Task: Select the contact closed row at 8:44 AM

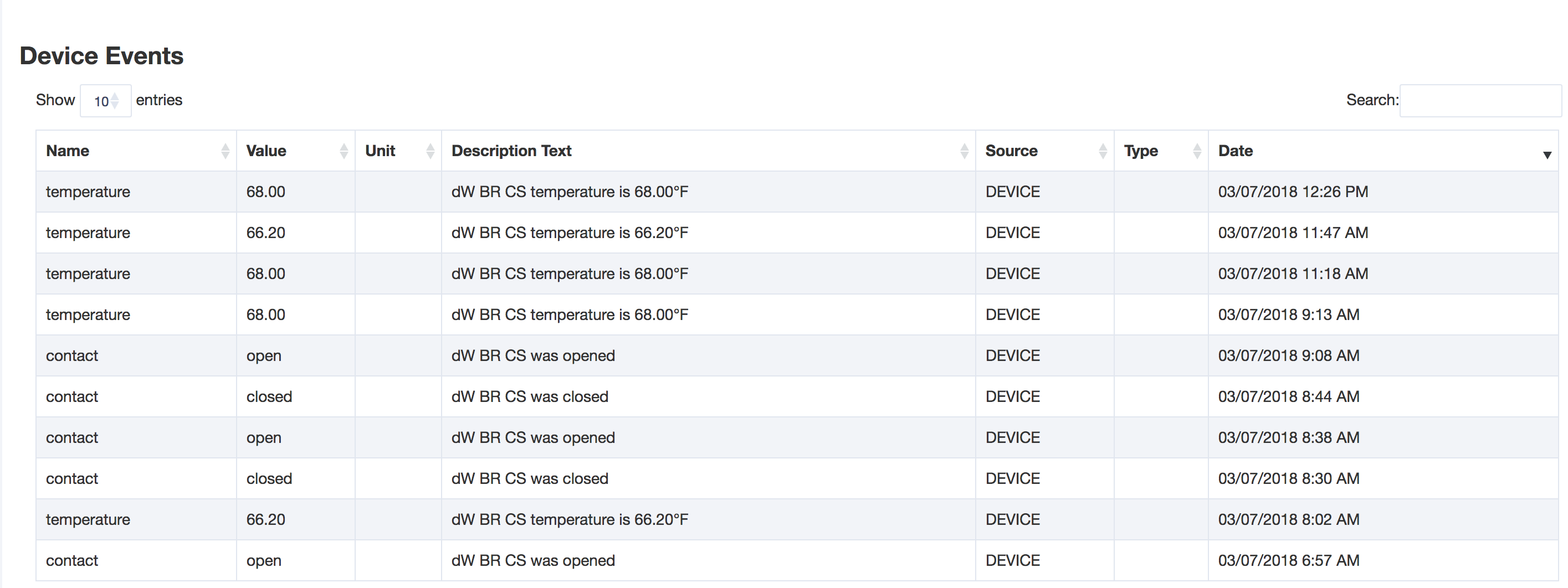Action: coord(797,396)
